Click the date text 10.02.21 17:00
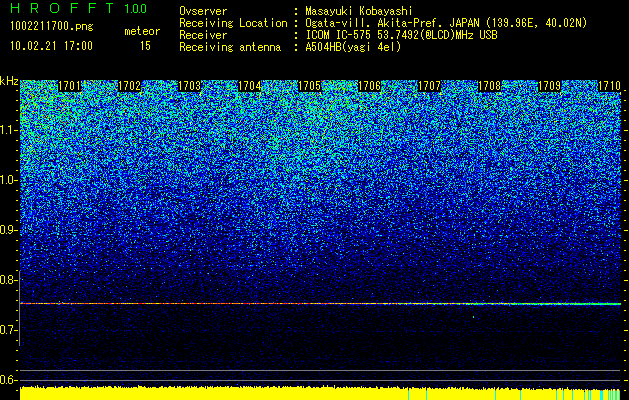 (x=51, y=46)
